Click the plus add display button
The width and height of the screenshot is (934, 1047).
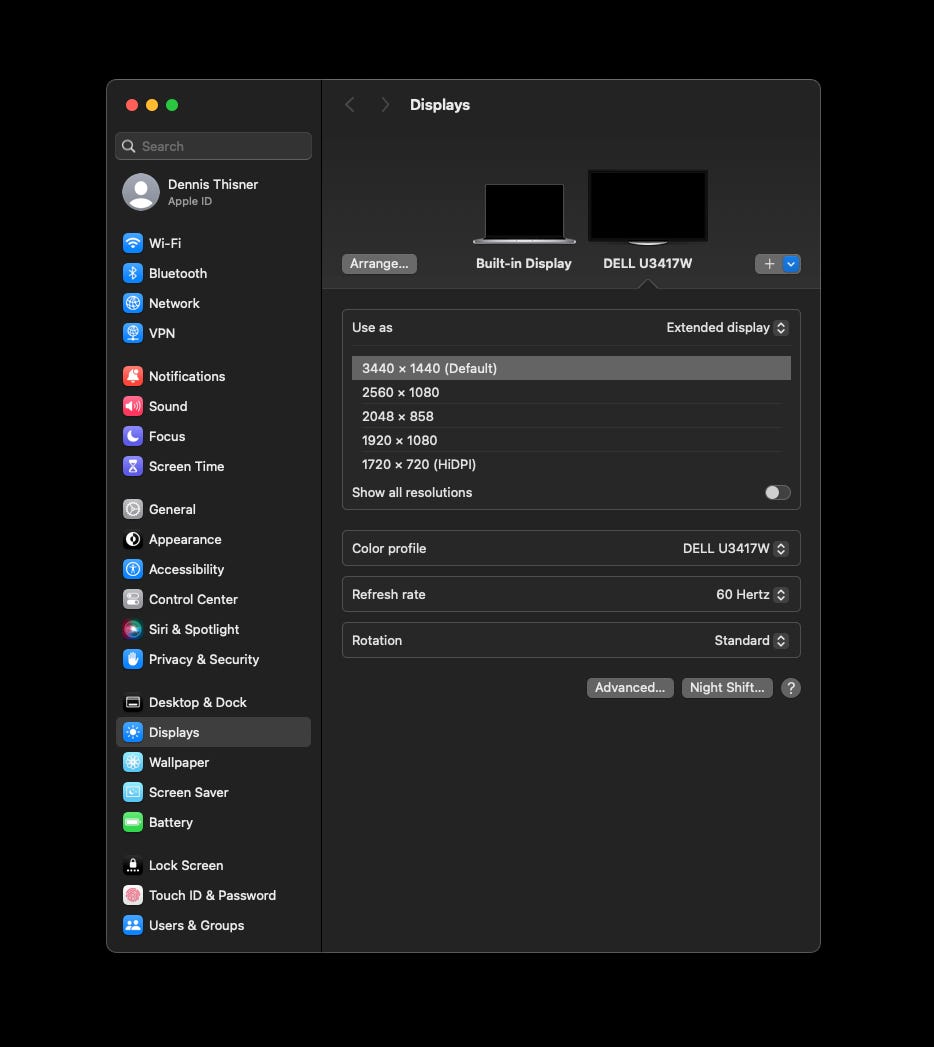pyautogui.click(x=769, y=264)
